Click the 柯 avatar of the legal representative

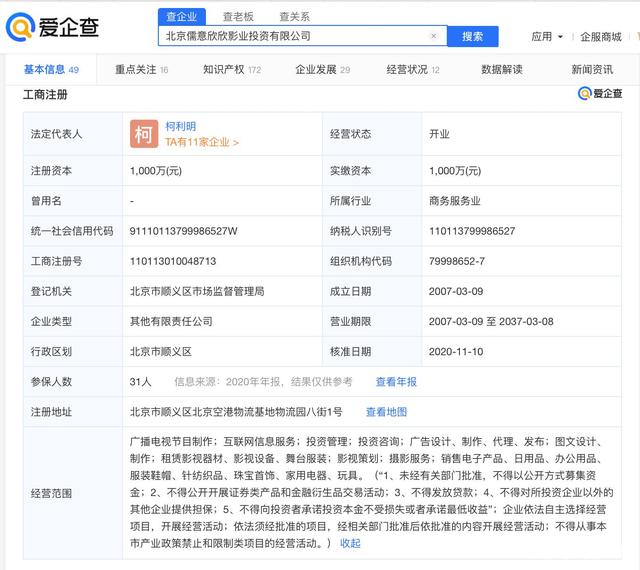[144, 134]
